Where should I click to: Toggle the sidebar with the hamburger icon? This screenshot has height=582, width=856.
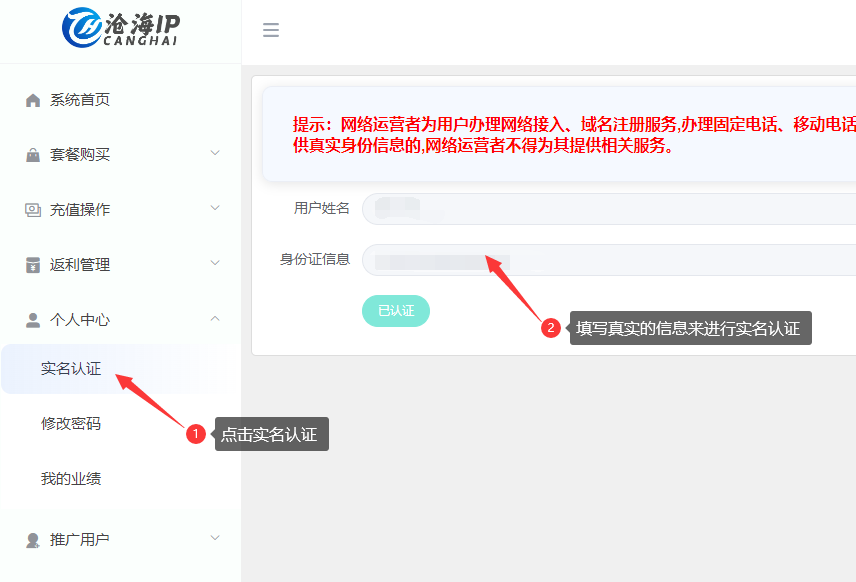point(270,30)
